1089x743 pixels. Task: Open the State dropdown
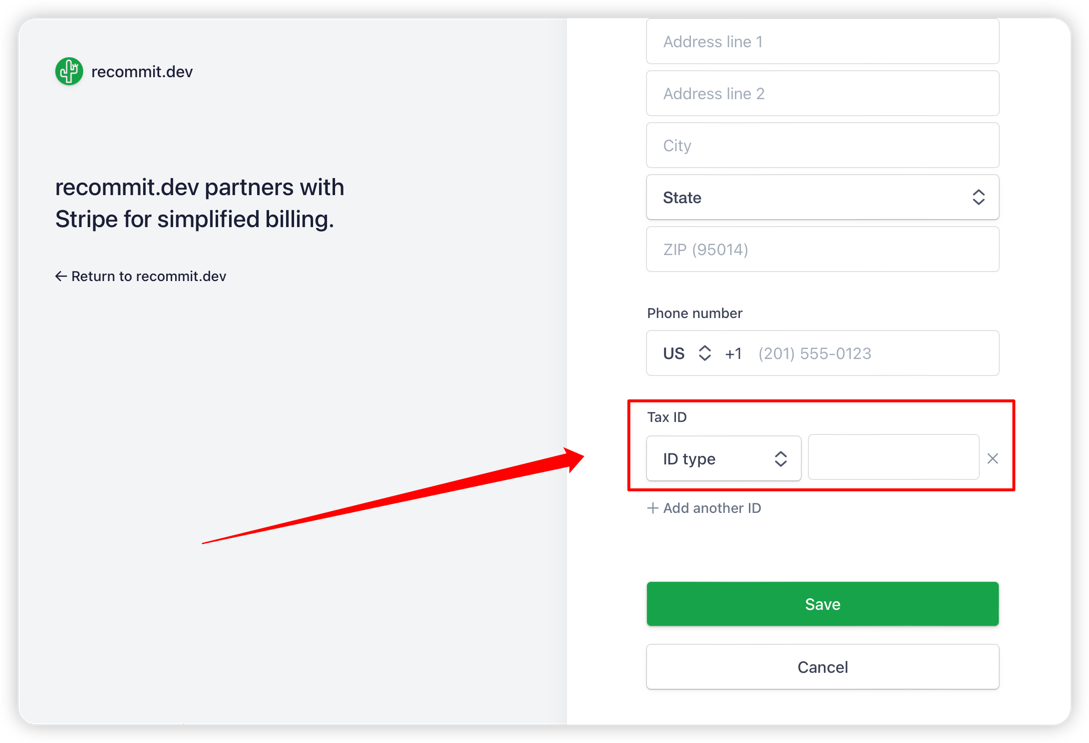click(822, 198)
